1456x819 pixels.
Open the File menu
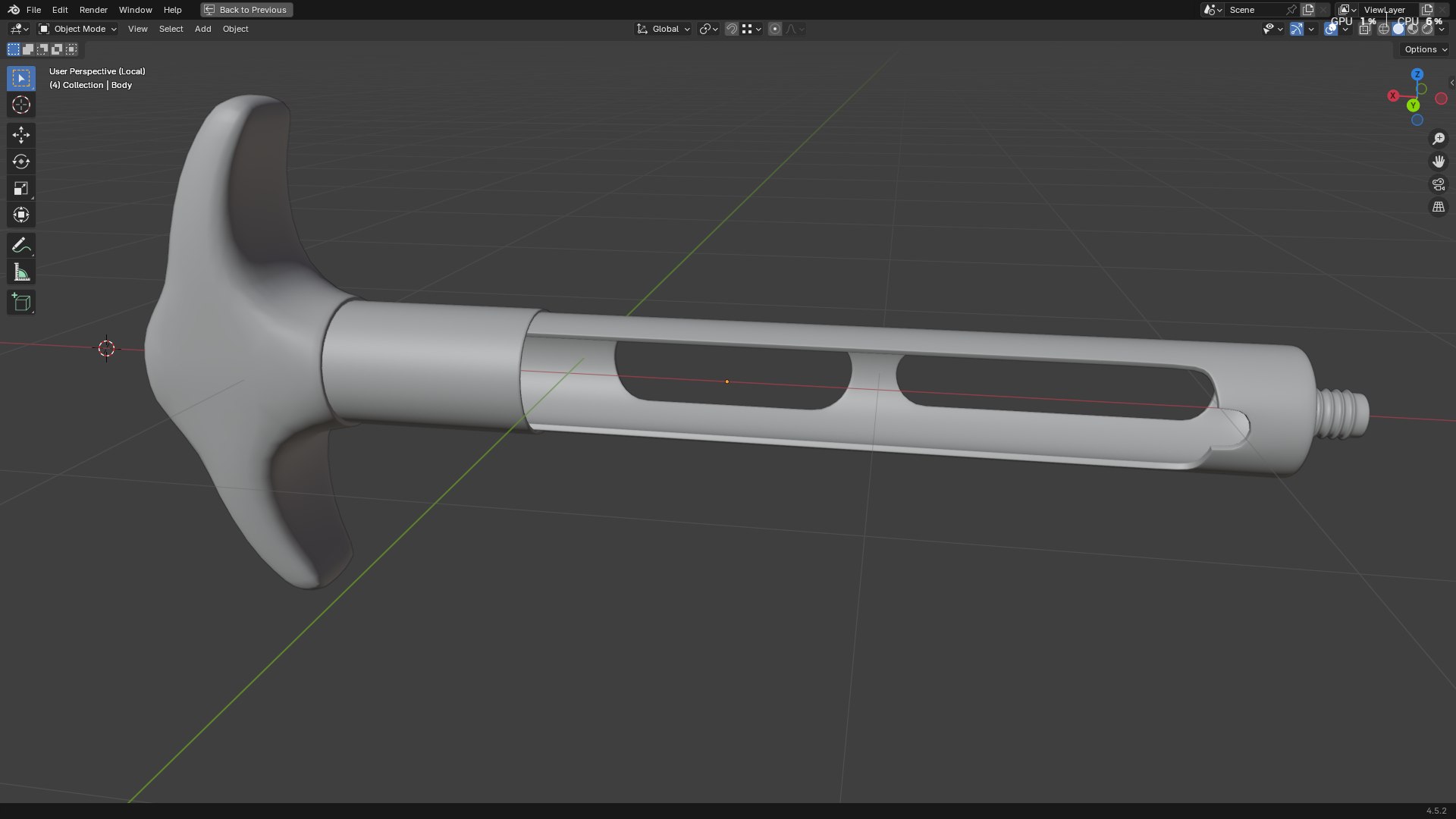[x=33, y=10]
